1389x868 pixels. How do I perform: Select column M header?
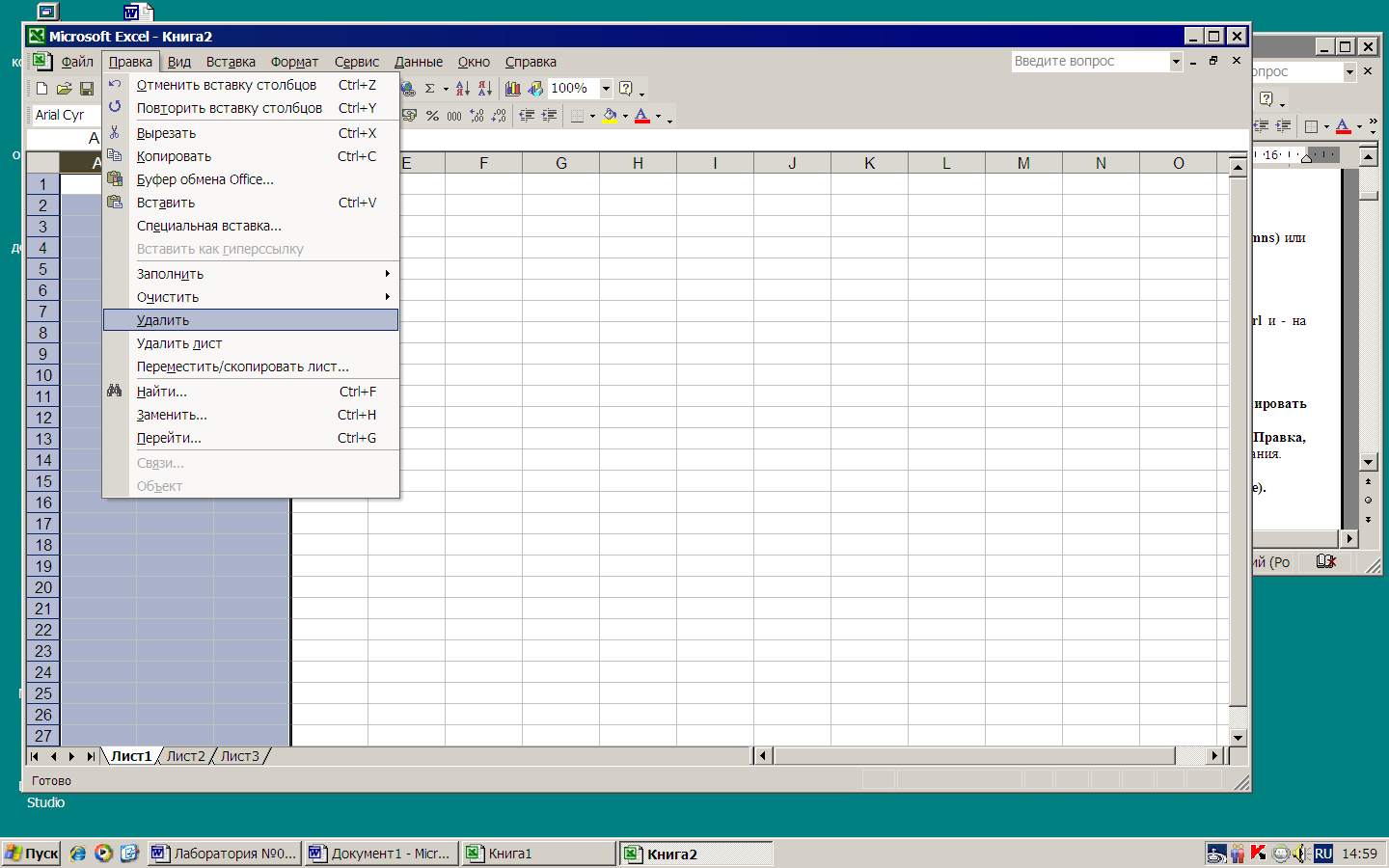pos(1023,163)
